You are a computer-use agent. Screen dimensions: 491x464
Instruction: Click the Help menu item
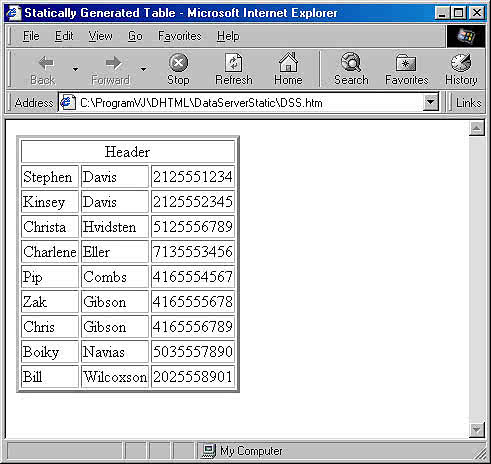[228, 36]
